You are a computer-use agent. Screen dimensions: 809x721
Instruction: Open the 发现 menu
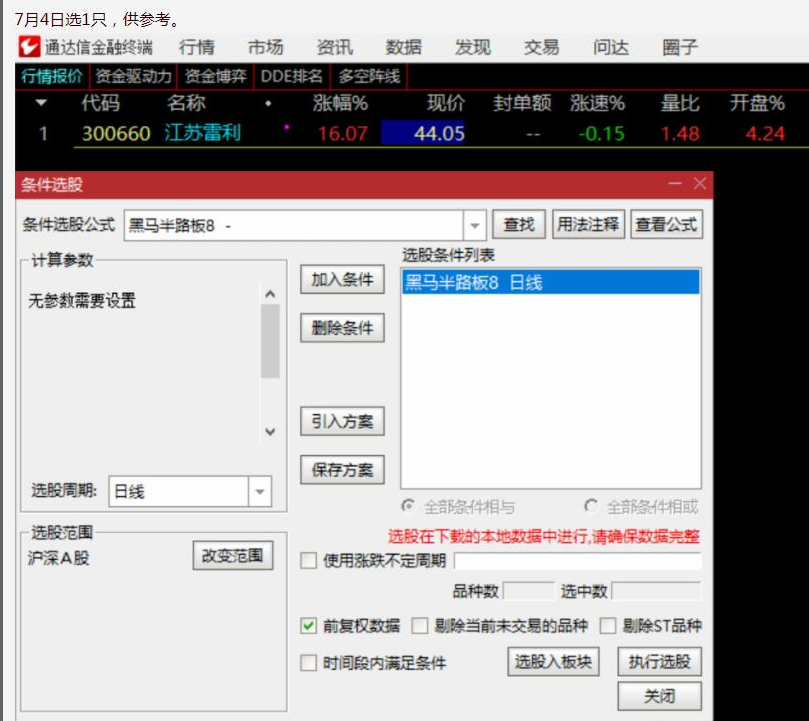[473, 47]
